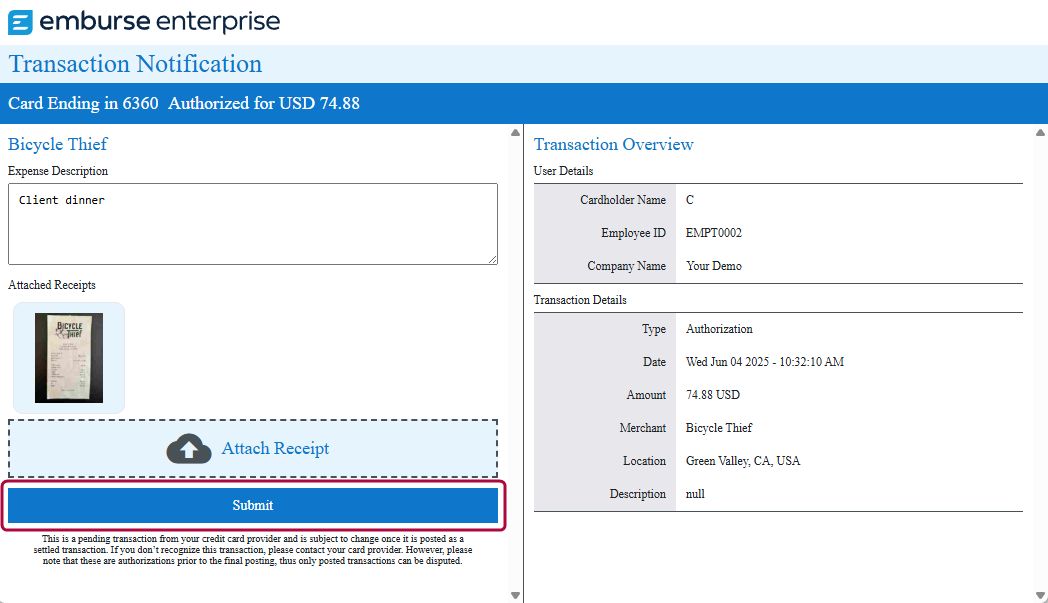
Task: Click the 'Company Name' label
Action: (627, 266)
